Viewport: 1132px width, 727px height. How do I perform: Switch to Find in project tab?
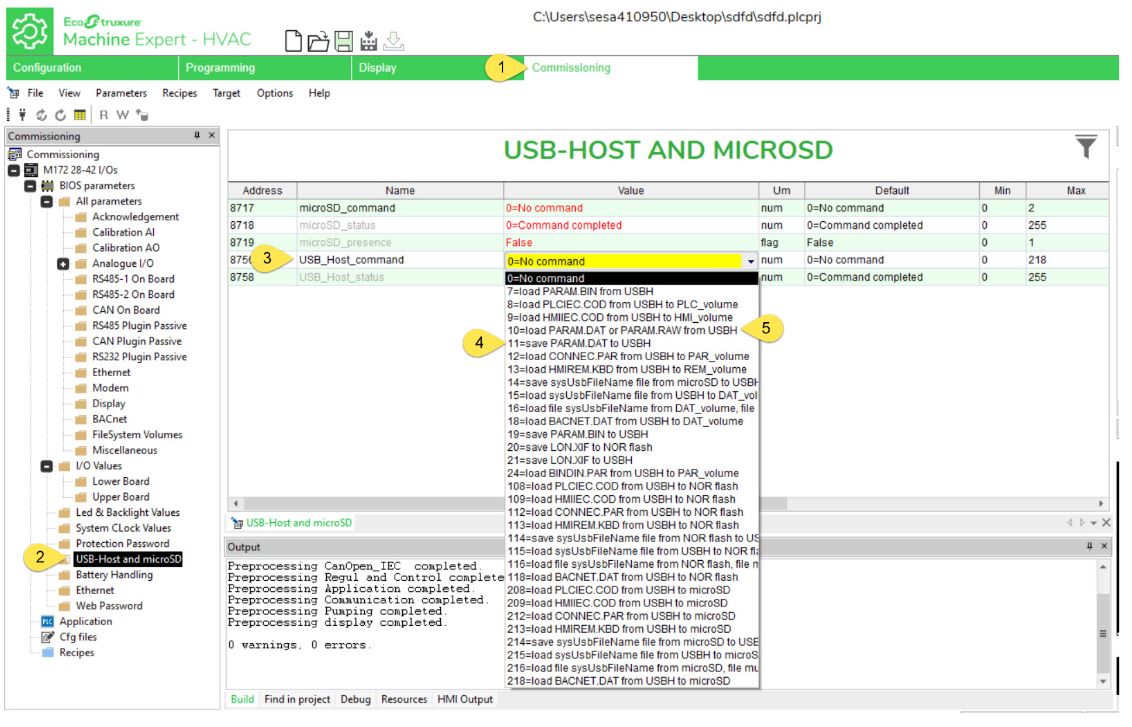tap(297, 699)
